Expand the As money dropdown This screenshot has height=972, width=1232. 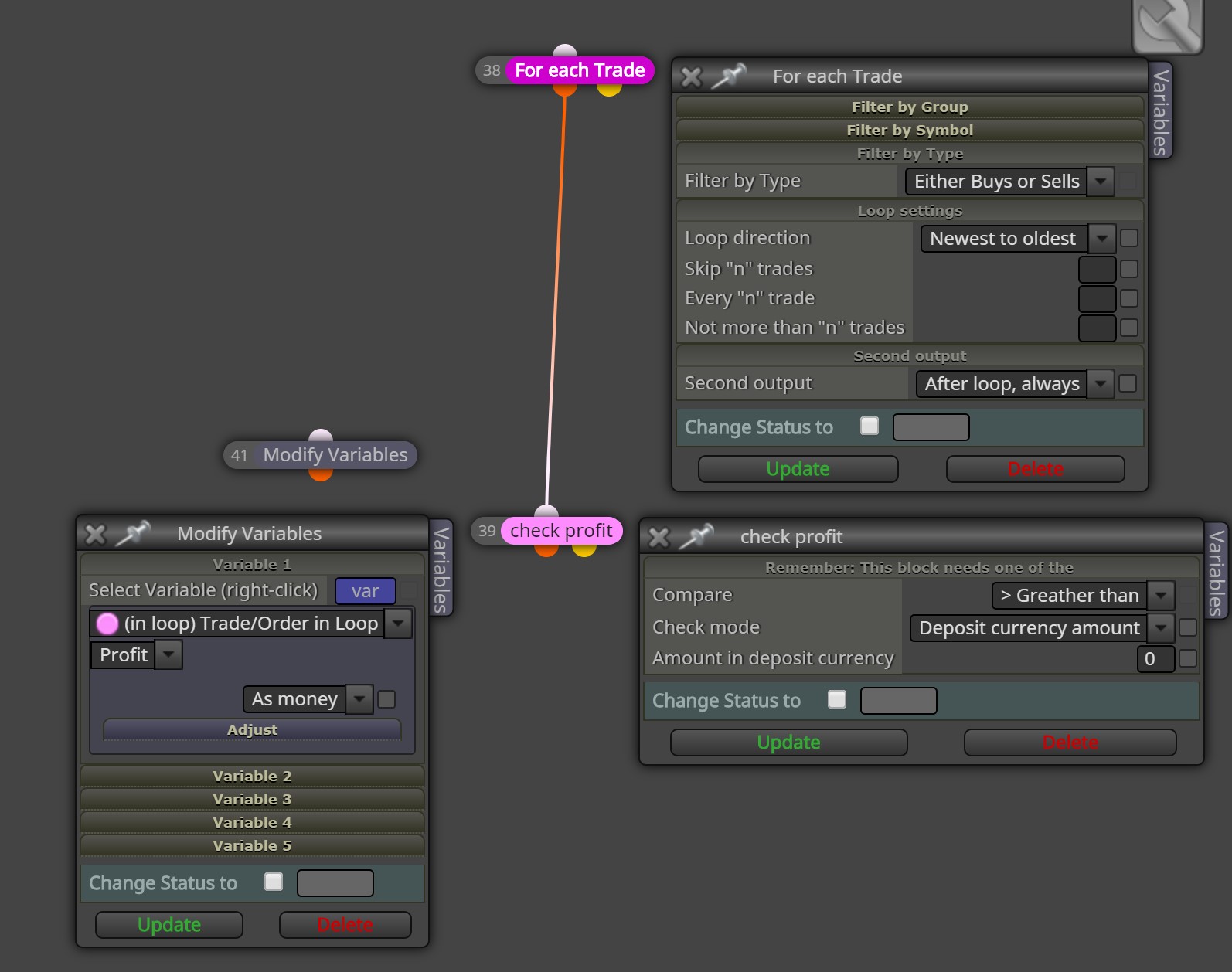[x=308, y=699]
